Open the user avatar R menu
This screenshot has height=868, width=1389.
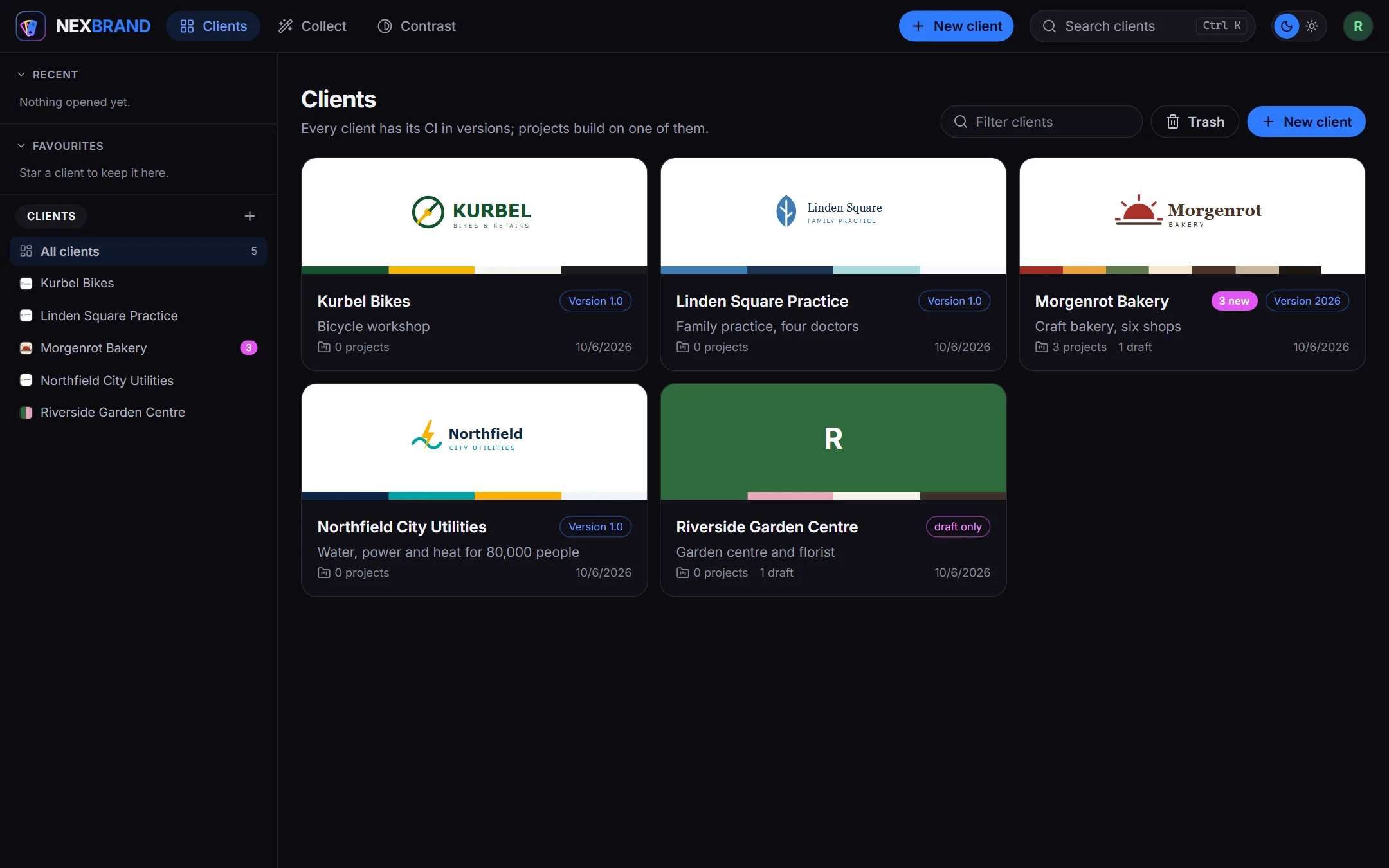coord(1357,26)
